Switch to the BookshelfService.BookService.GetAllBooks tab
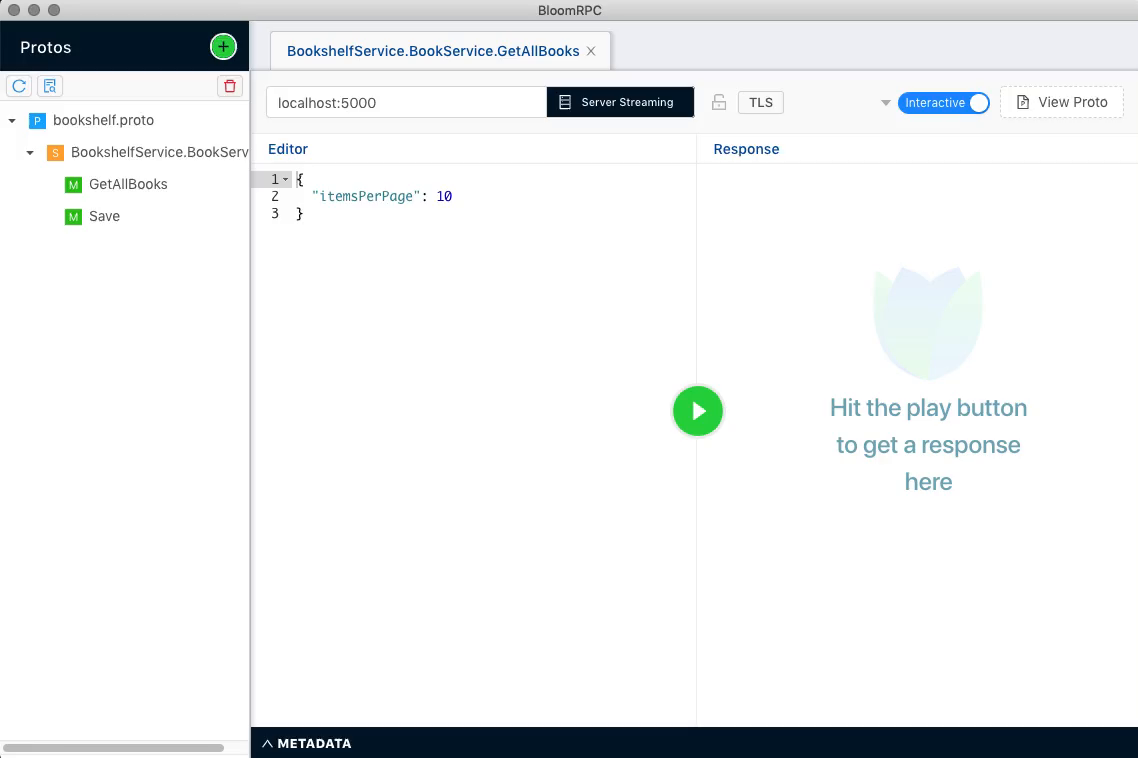This screenshot has height=758, width=1138. tap(432, 50)
